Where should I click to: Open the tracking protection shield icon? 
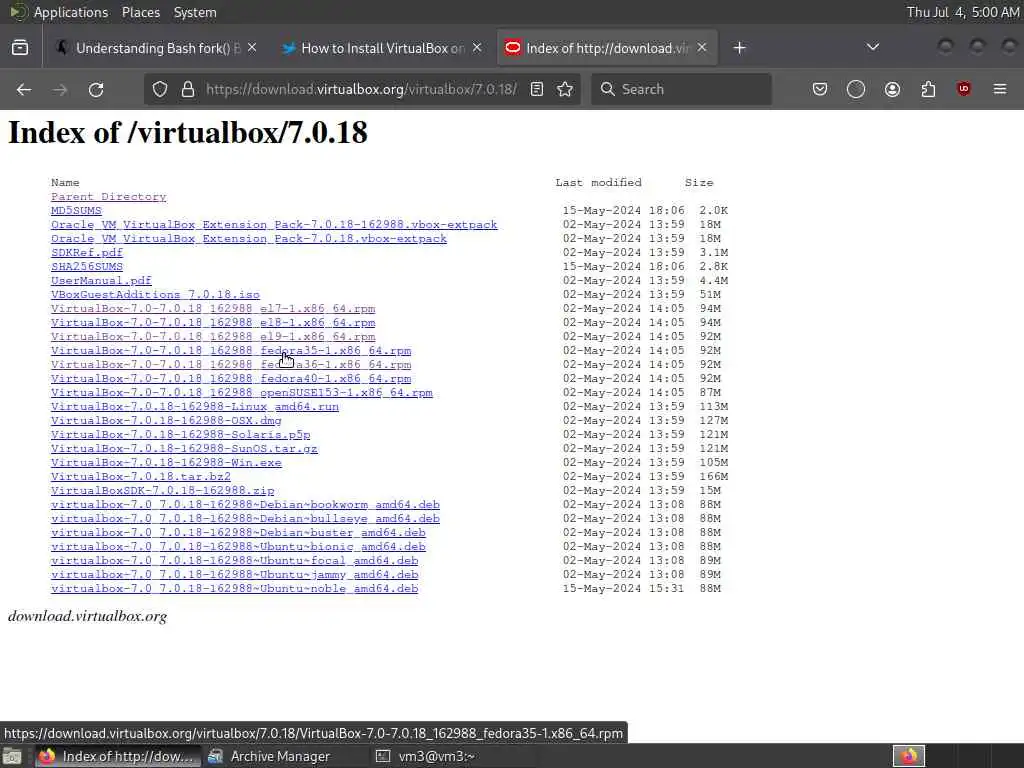point(160,89)
